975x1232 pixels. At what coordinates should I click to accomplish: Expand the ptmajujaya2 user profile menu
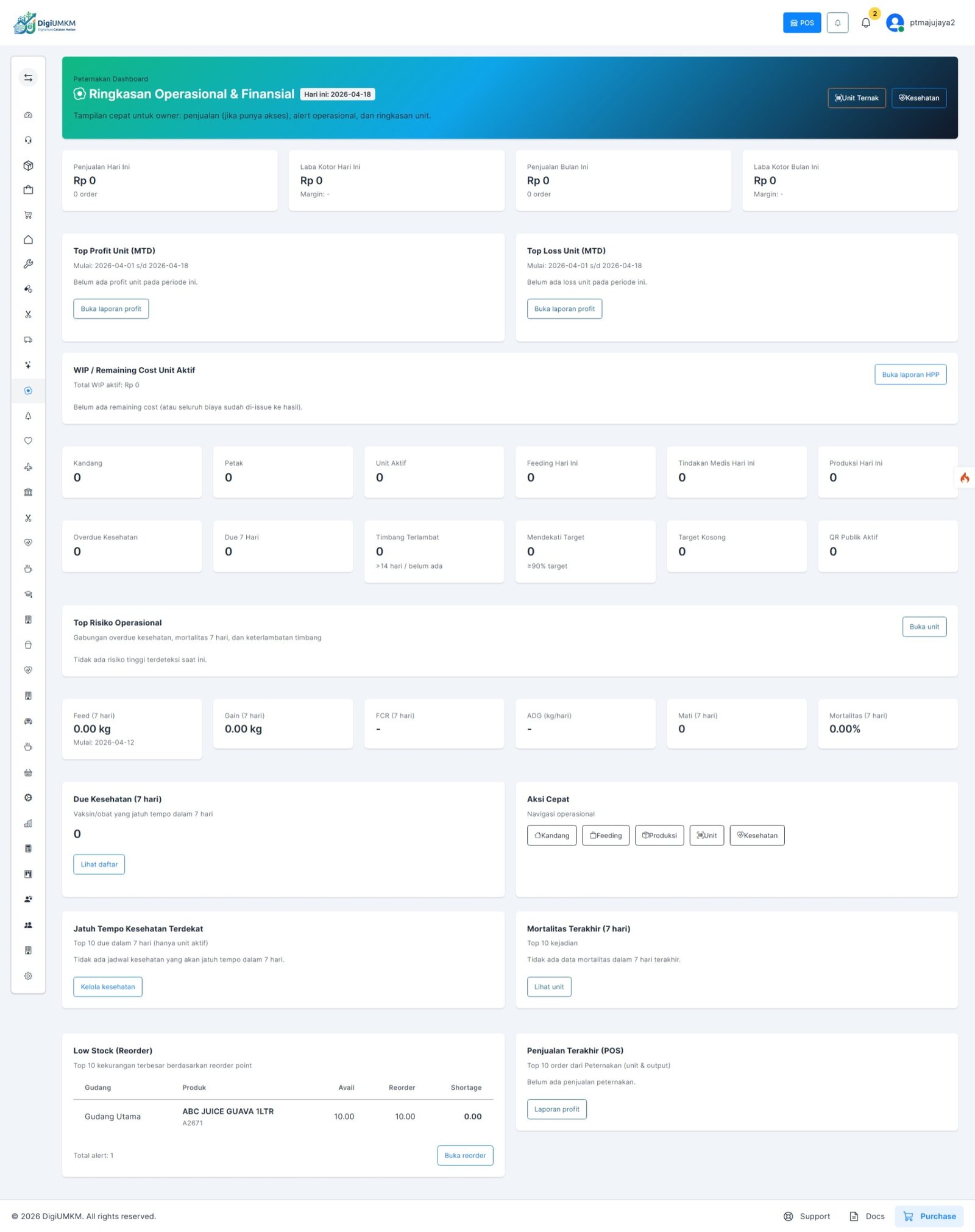point(921,23)
